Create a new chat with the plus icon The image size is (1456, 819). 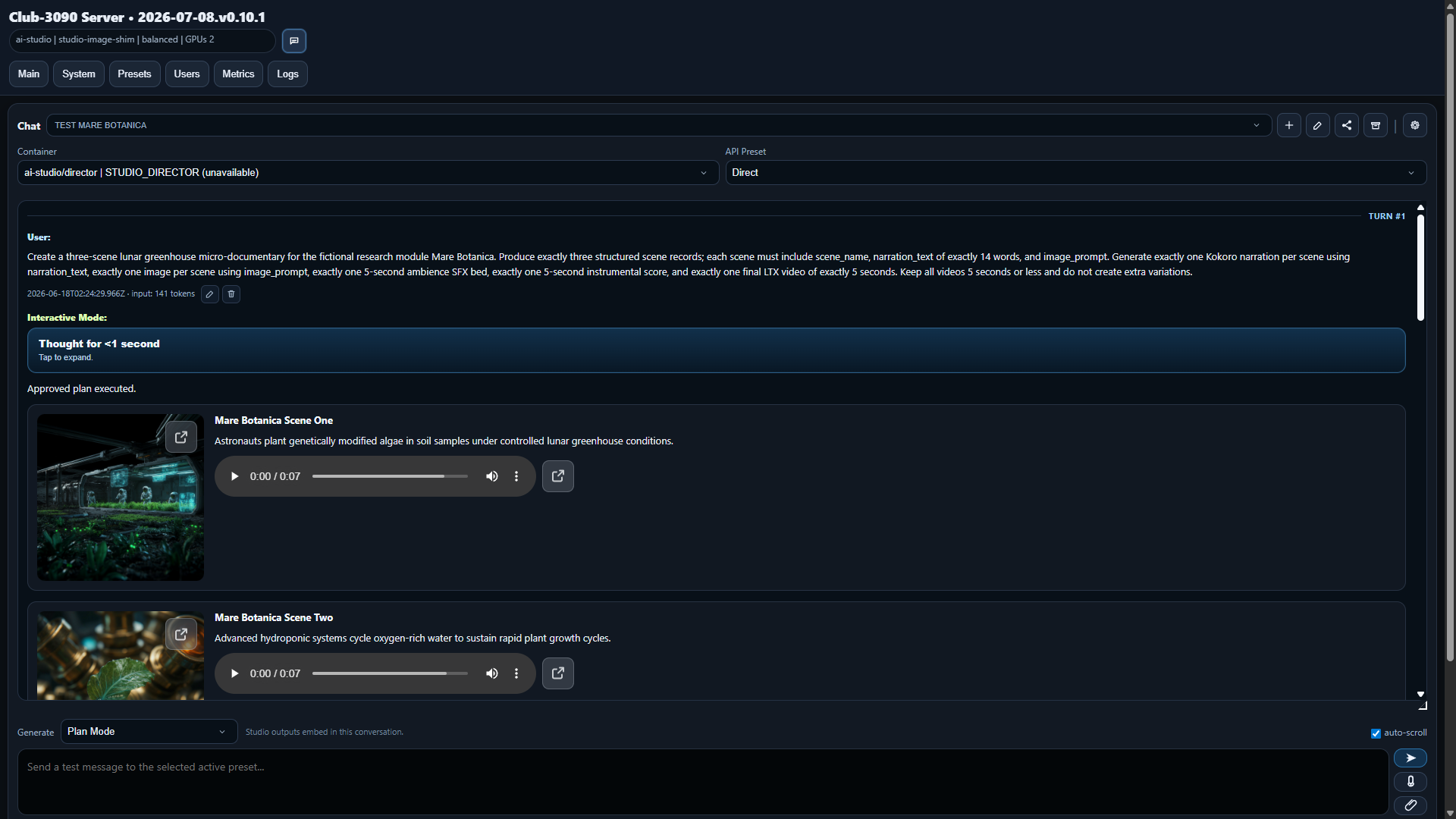pos(1288,125)
